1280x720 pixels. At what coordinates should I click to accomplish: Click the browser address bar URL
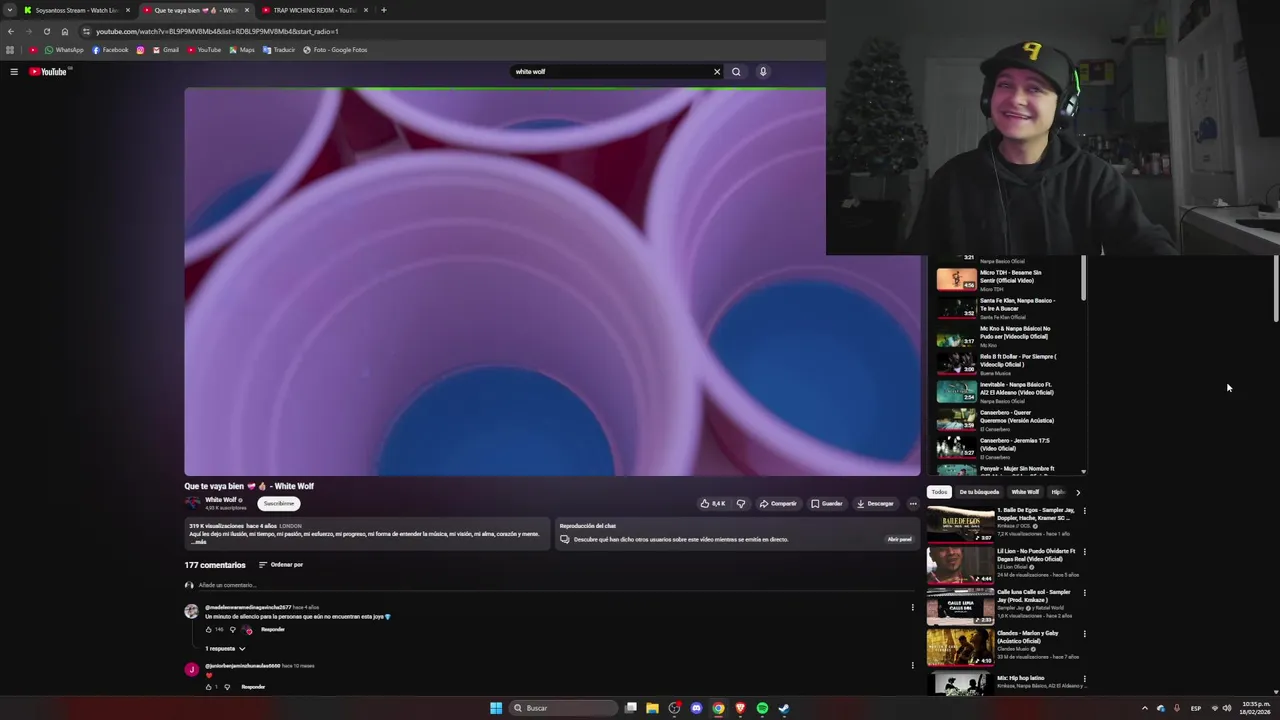point(217,31)
